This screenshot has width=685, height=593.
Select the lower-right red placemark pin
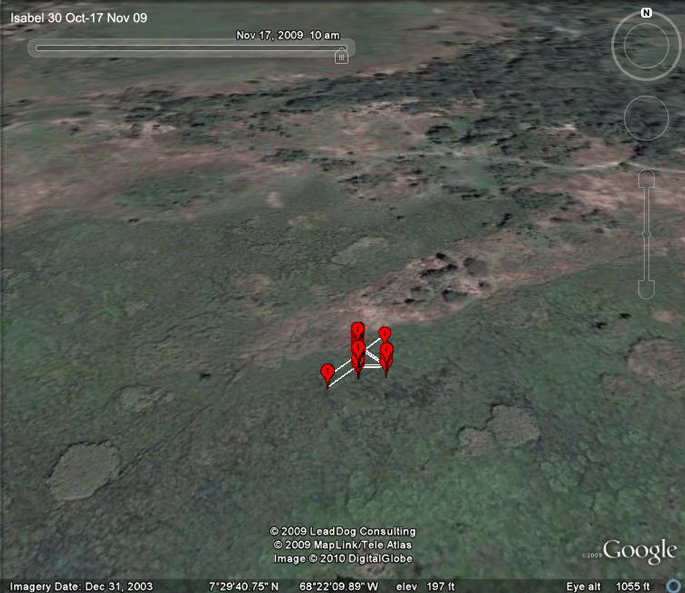point(386,358)
